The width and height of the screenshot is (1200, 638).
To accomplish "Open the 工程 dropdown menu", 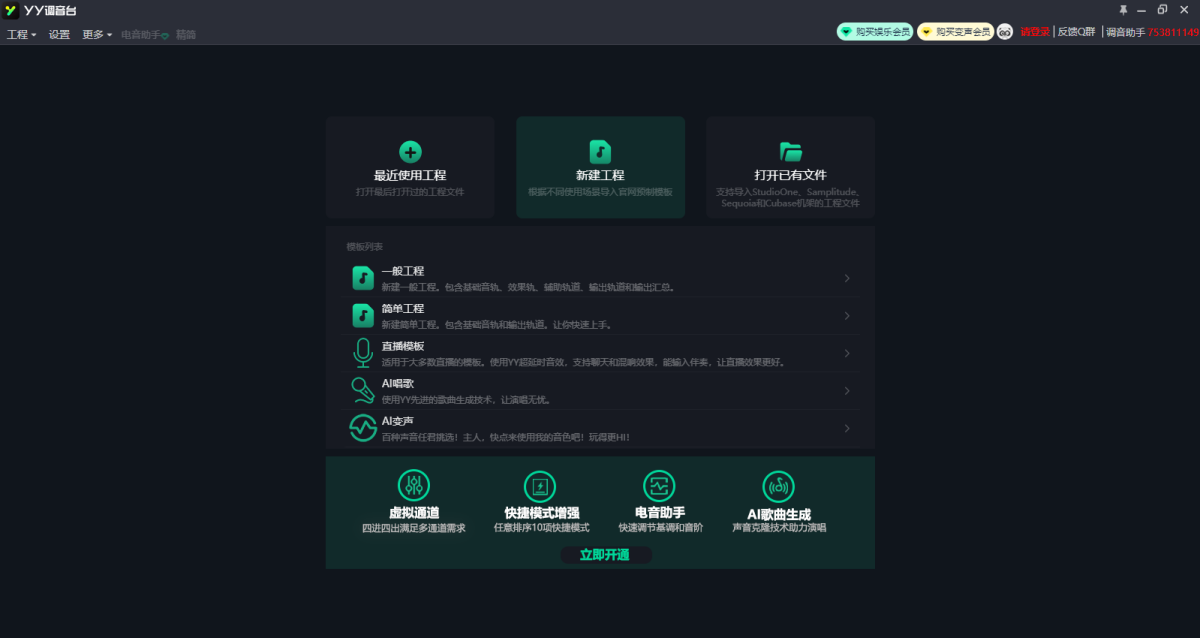I will (21, 34).
